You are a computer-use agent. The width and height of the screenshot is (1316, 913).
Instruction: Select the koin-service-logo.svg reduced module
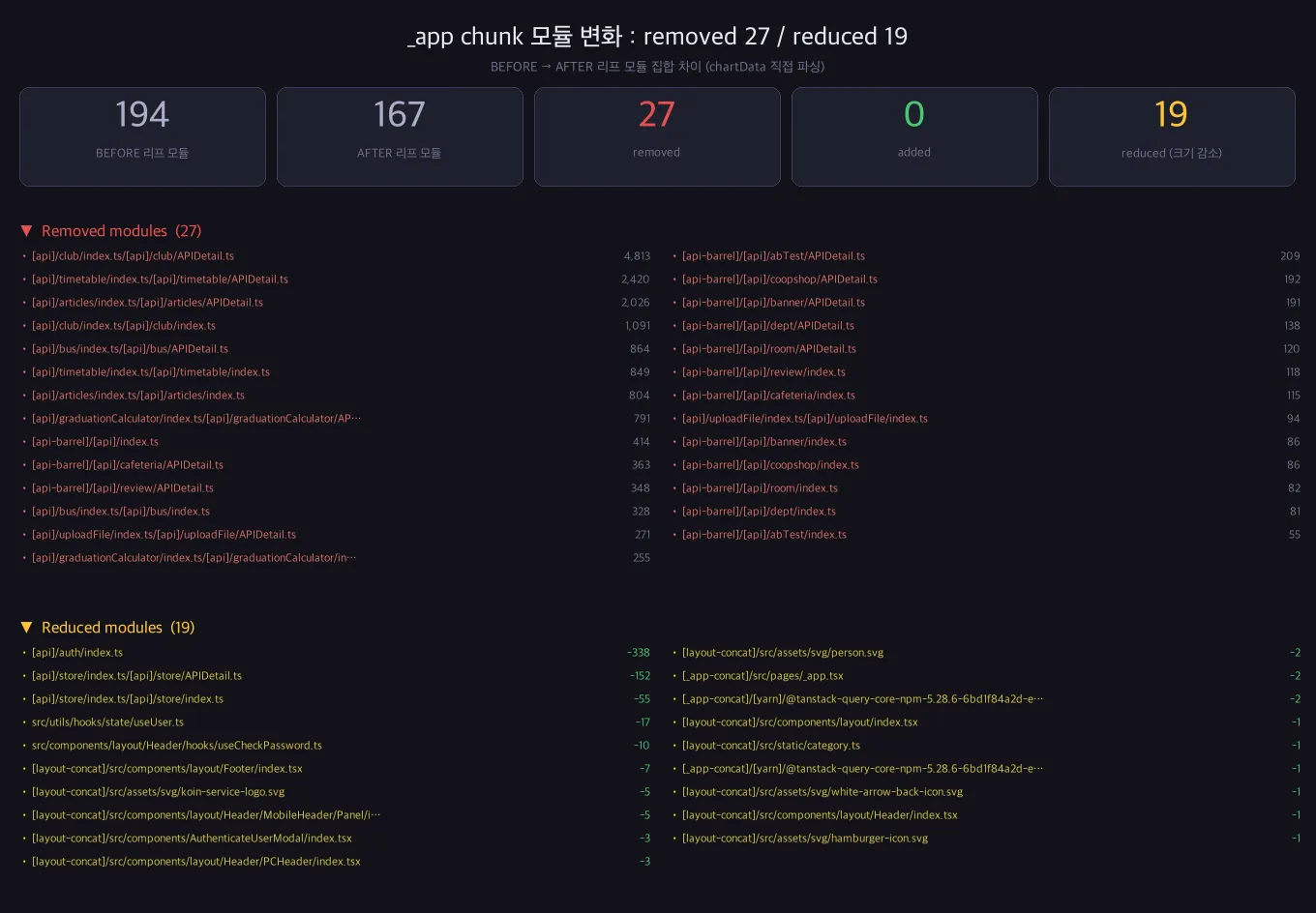point(335,792)
